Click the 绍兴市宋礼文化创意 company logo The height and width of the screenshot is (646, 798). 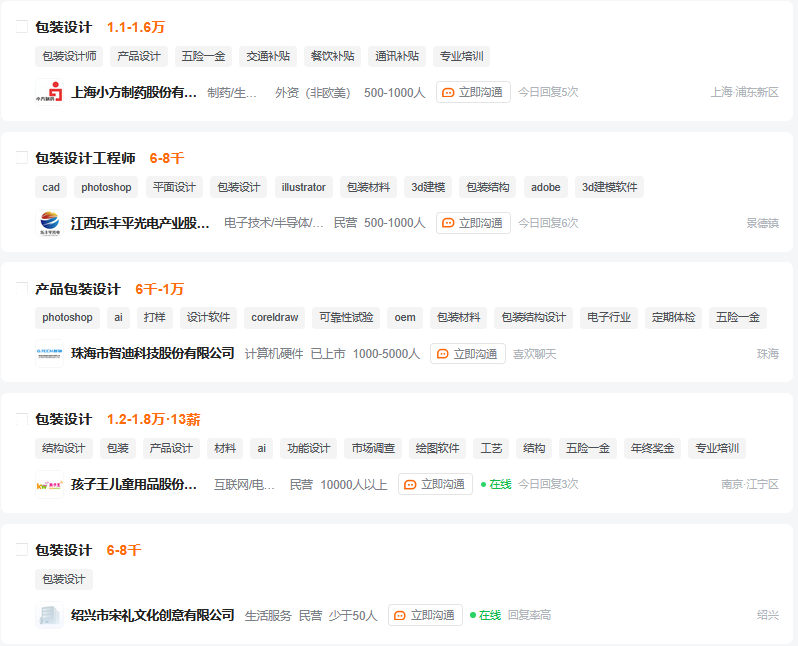coord(49,615)
